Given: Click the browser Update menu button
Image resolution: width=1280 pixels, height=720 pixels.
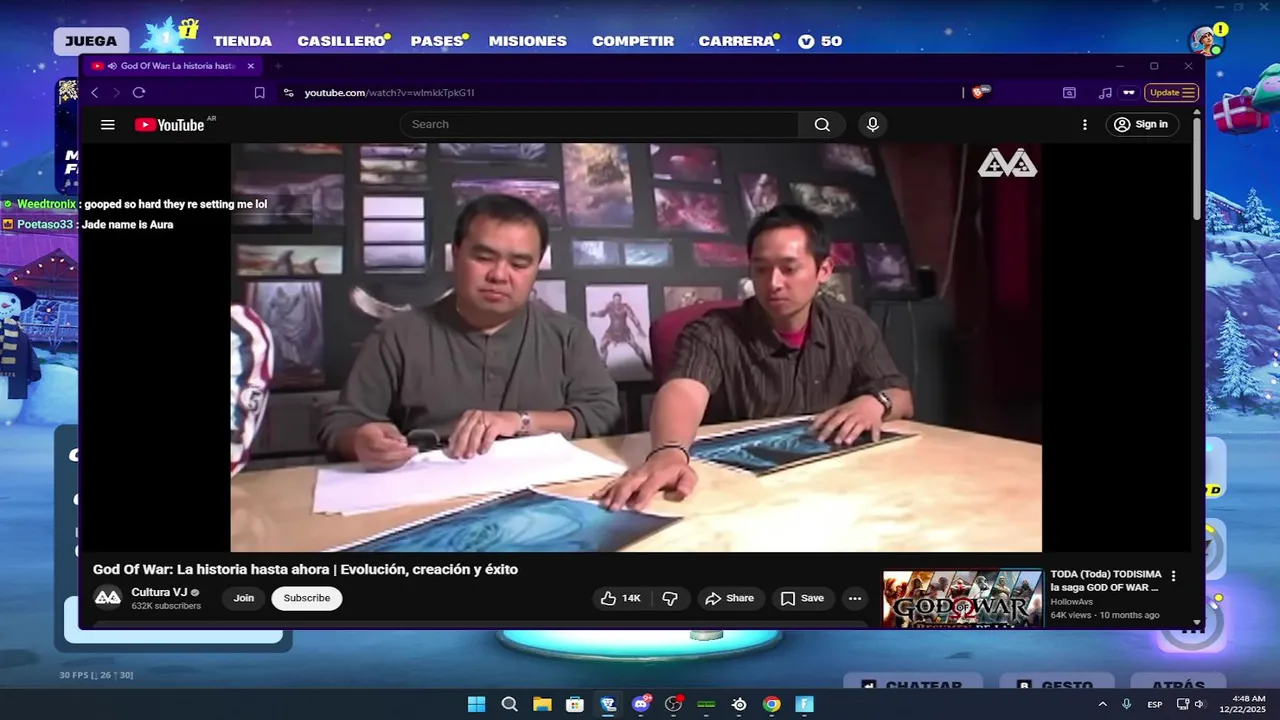Looking at the screenshot, I should (1171, 93).
